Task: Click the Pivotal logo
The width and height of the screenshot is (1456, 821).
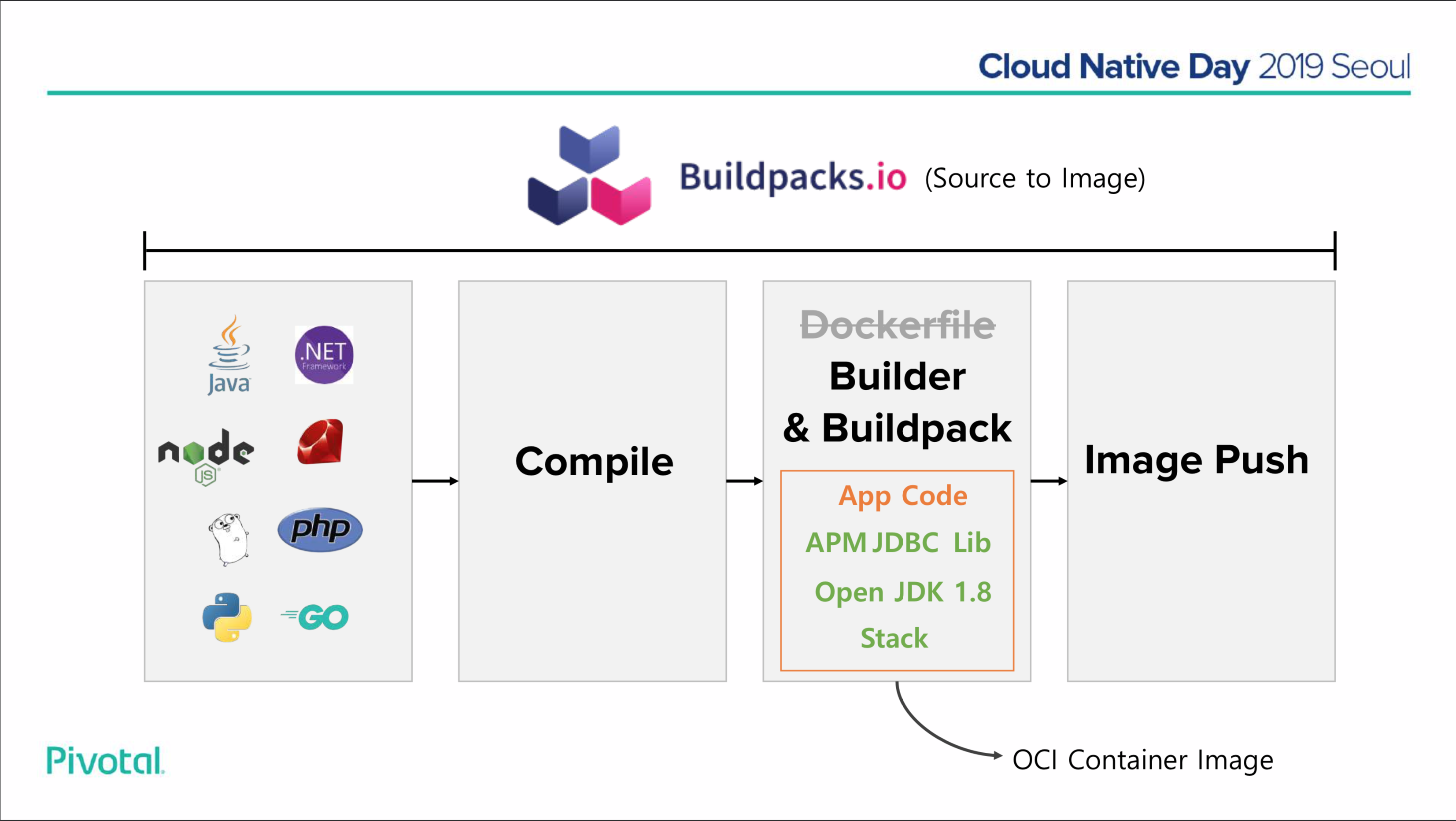Action: (x=105, y=761)
